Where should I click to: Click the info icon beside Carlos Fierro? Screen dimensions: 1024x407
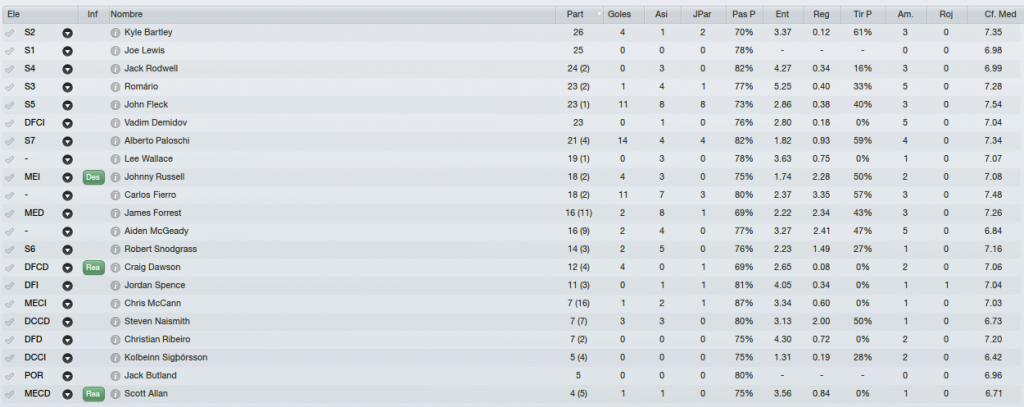pos(115,195)
